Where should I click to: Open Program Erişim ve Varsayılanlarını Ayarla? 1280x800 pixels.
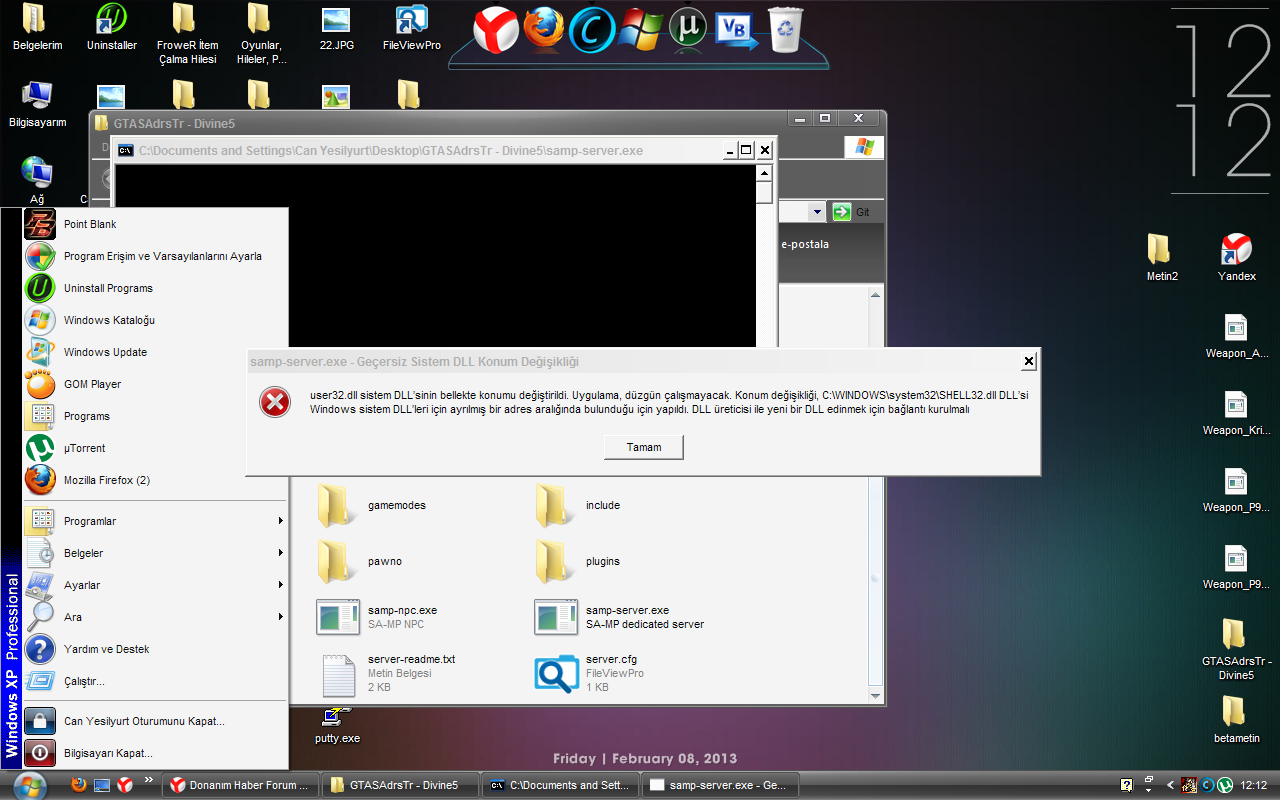tap(155, 257)
